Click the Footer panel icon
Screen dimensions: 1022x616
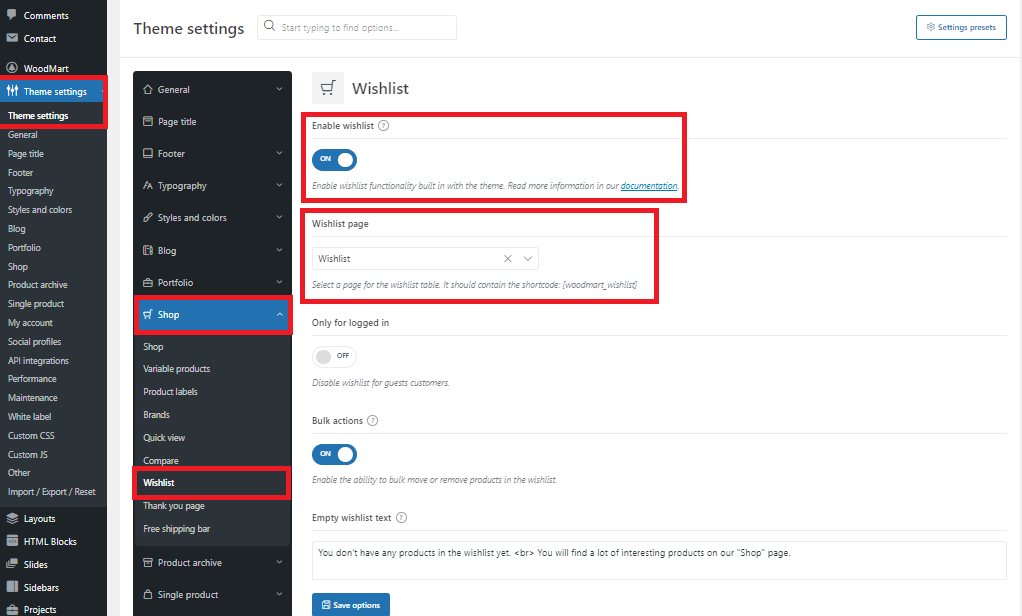[x=148, y=153]
